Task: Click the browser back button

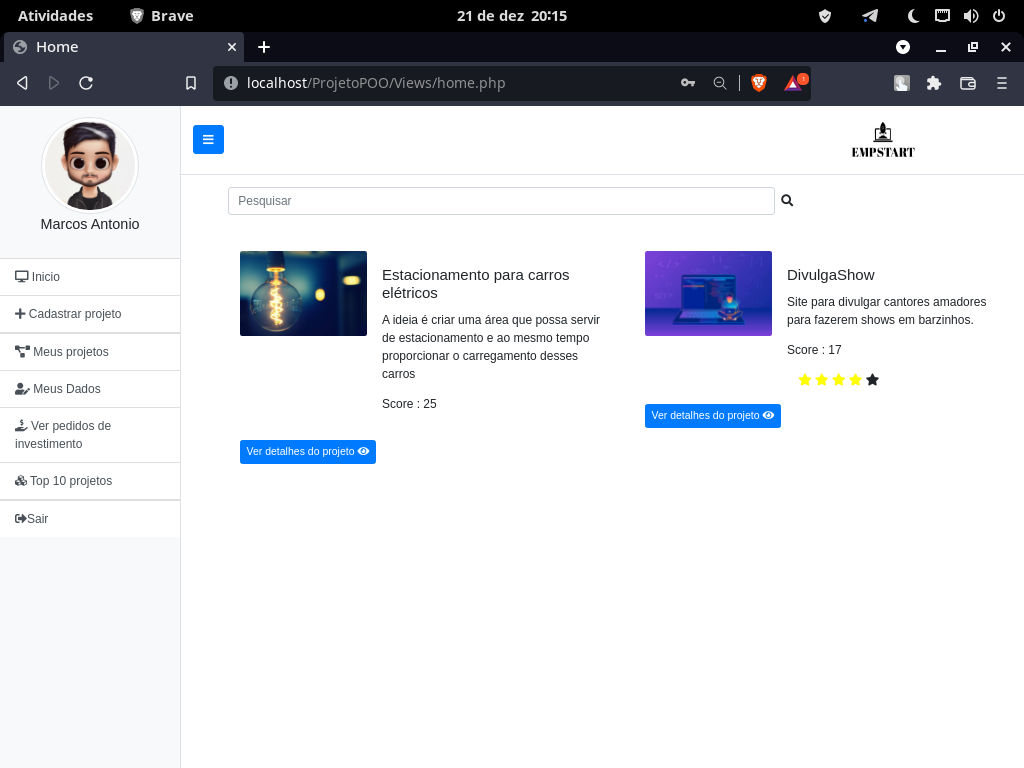Action: 22,83
